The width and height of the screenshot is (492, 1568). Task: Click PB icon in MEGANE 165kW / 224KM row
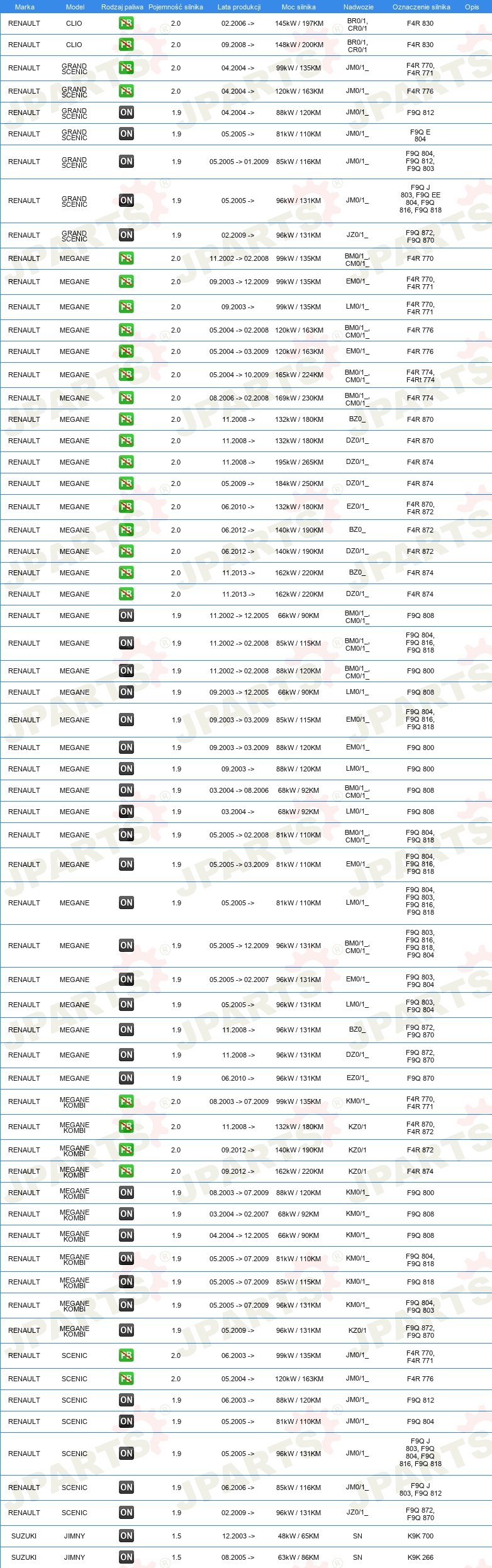[x=126, y=375]
